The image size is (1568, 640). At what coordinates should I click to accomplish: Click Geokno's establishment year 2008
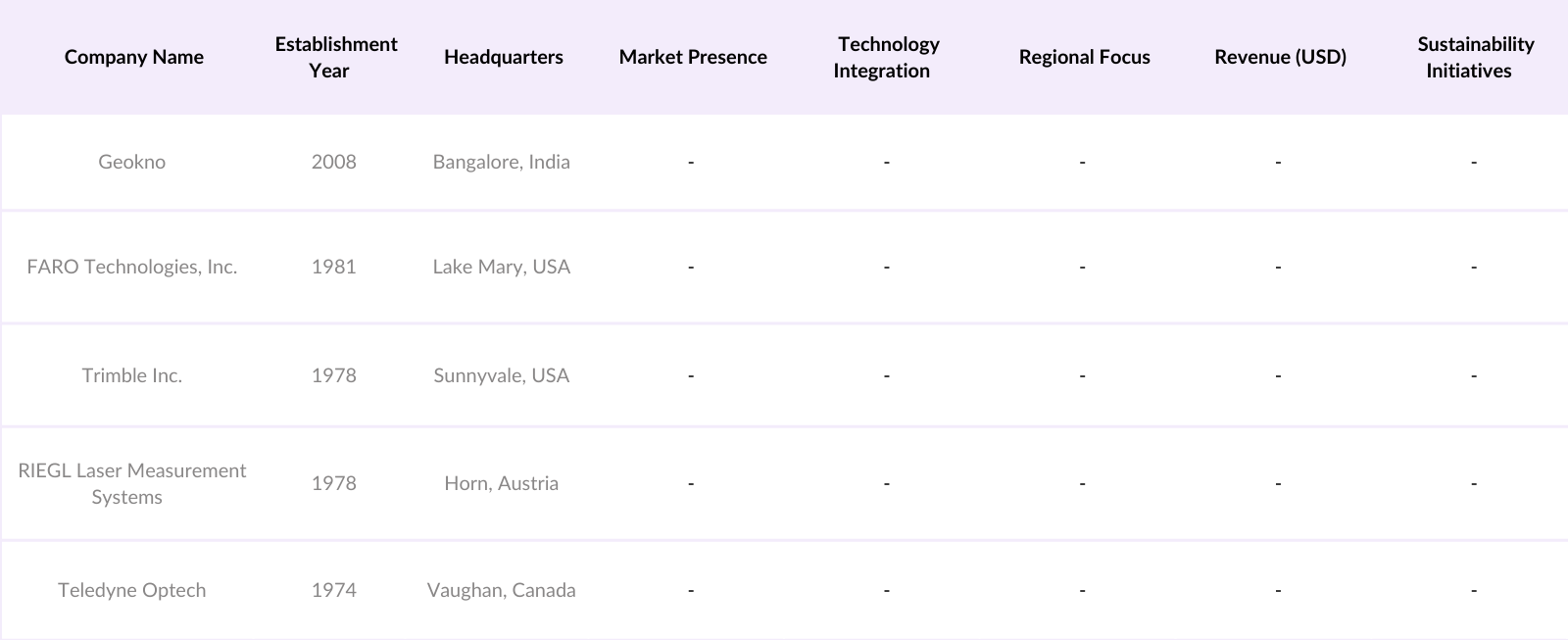pos(334,162)
